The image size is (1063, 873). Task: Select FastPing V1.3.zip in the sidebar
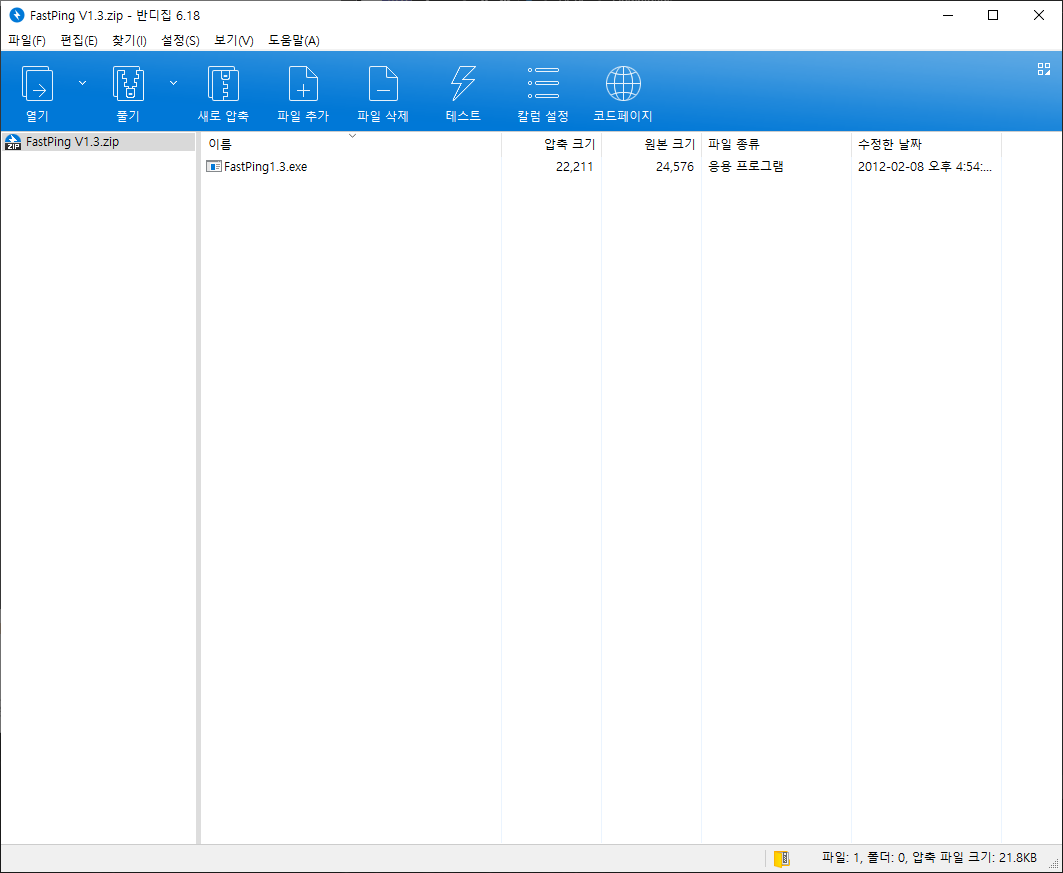pos(70,142)
